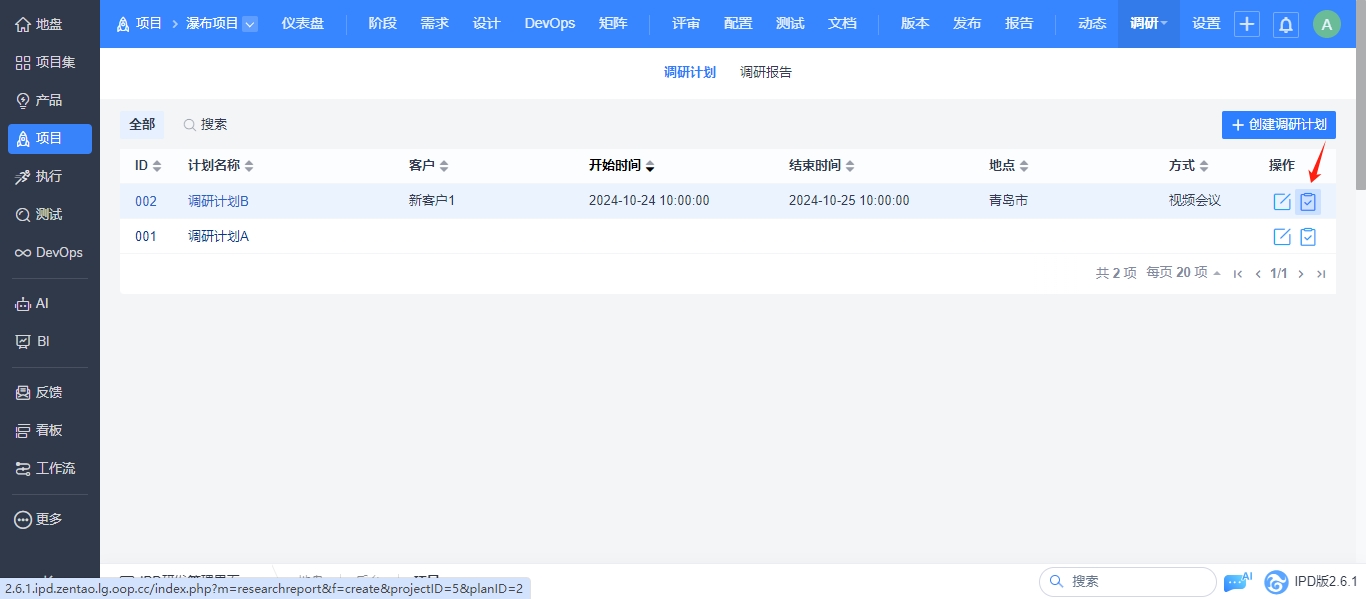The height and width of the screenshot is (599, 1366).
Task: Open BI in the sidebar
Action: pos(50,341)
